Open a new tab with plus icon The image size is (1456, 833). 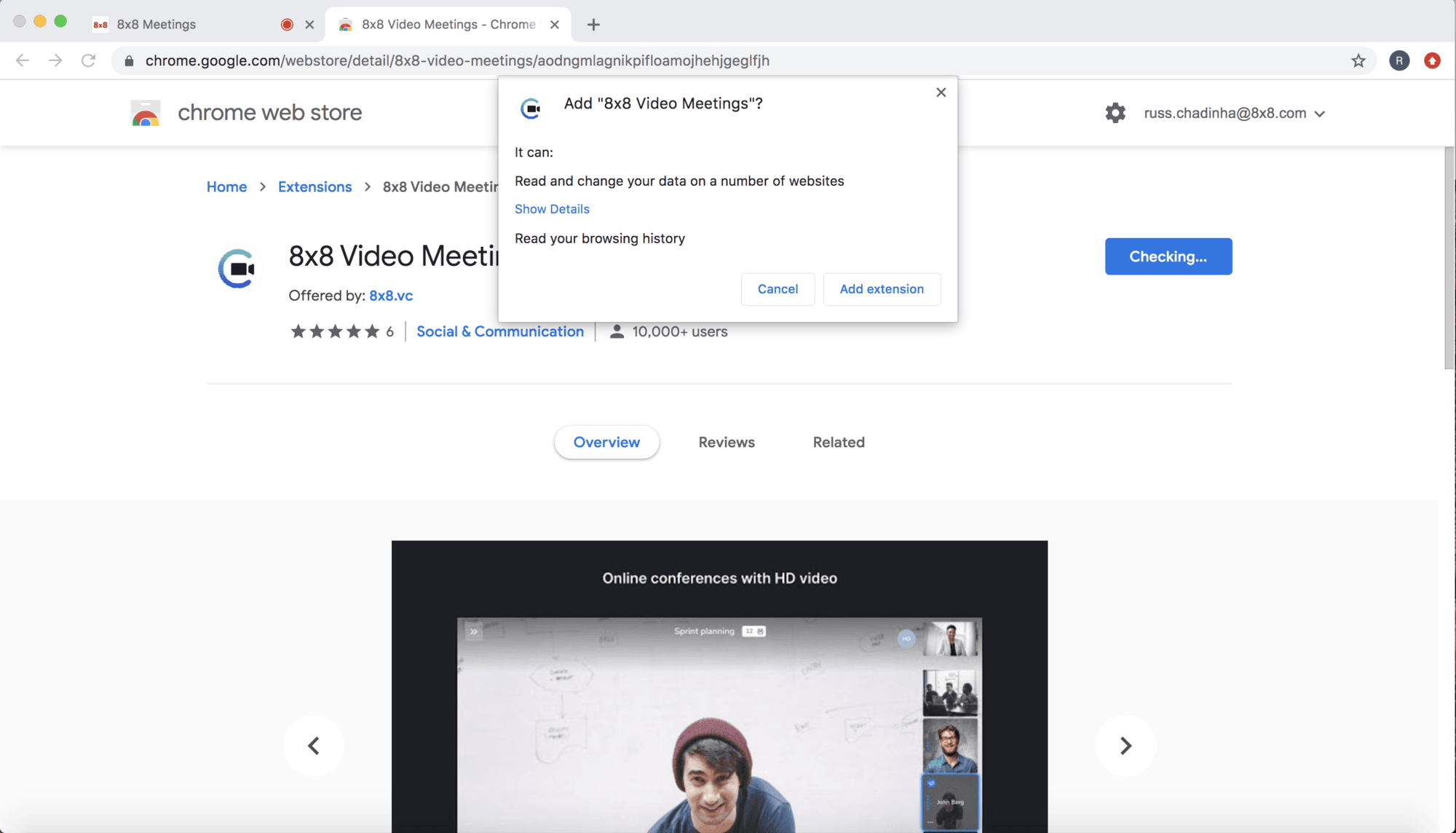point(593,25)
